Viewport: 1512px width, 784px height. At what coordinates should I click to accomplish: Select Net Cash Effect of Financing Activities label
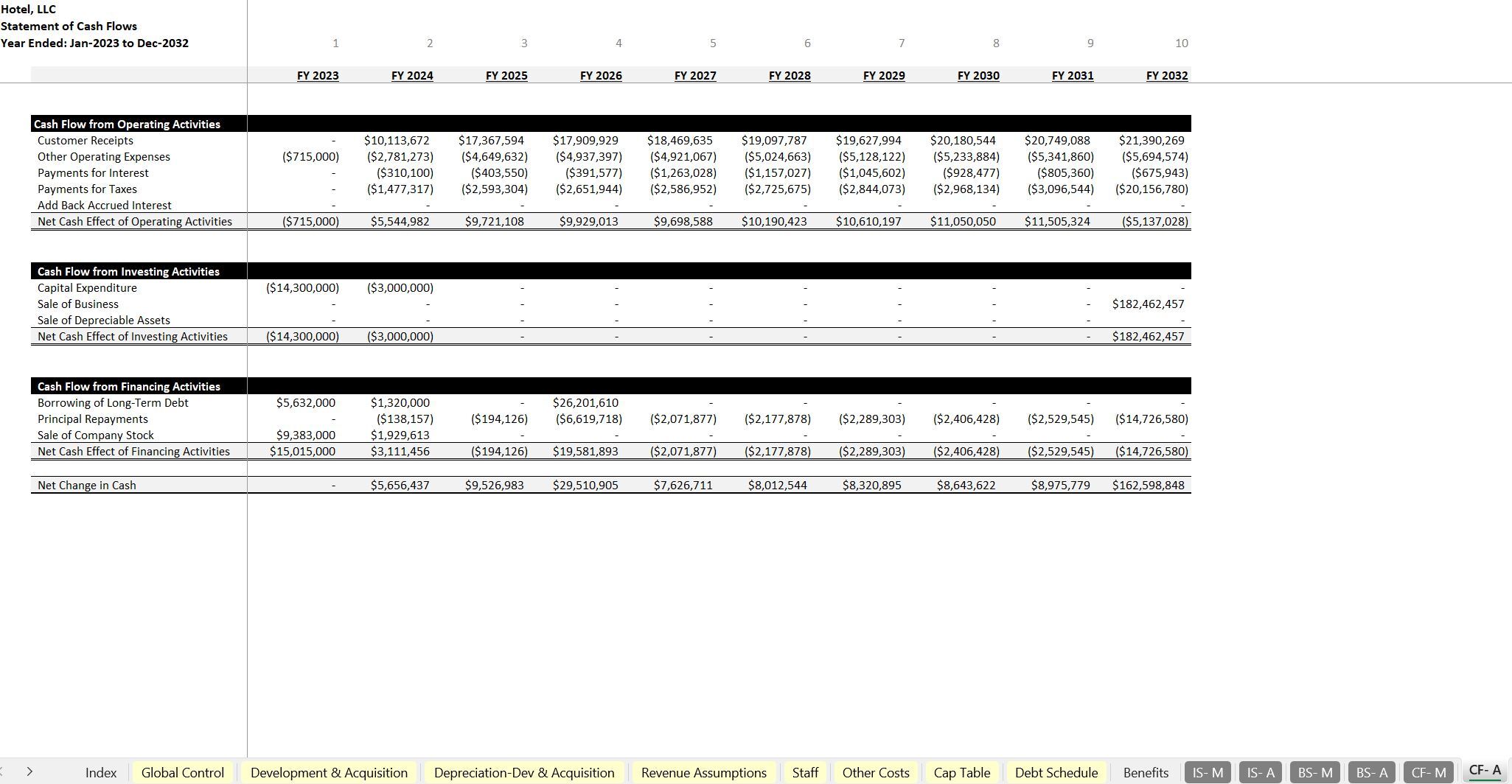(x=133, y=451)
